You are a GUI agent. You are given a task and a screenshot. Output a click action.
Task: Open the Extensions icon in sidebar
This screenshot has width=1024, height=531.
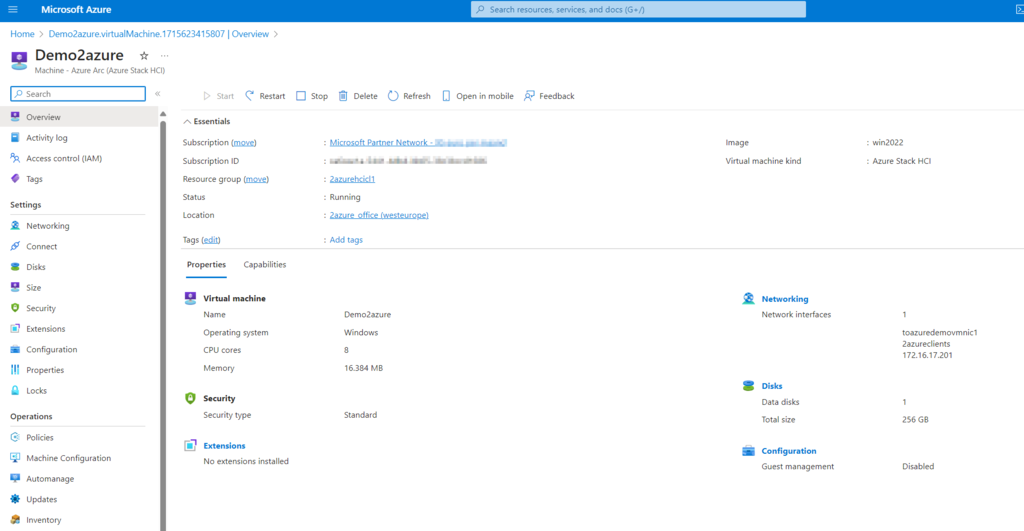(15, 329)
